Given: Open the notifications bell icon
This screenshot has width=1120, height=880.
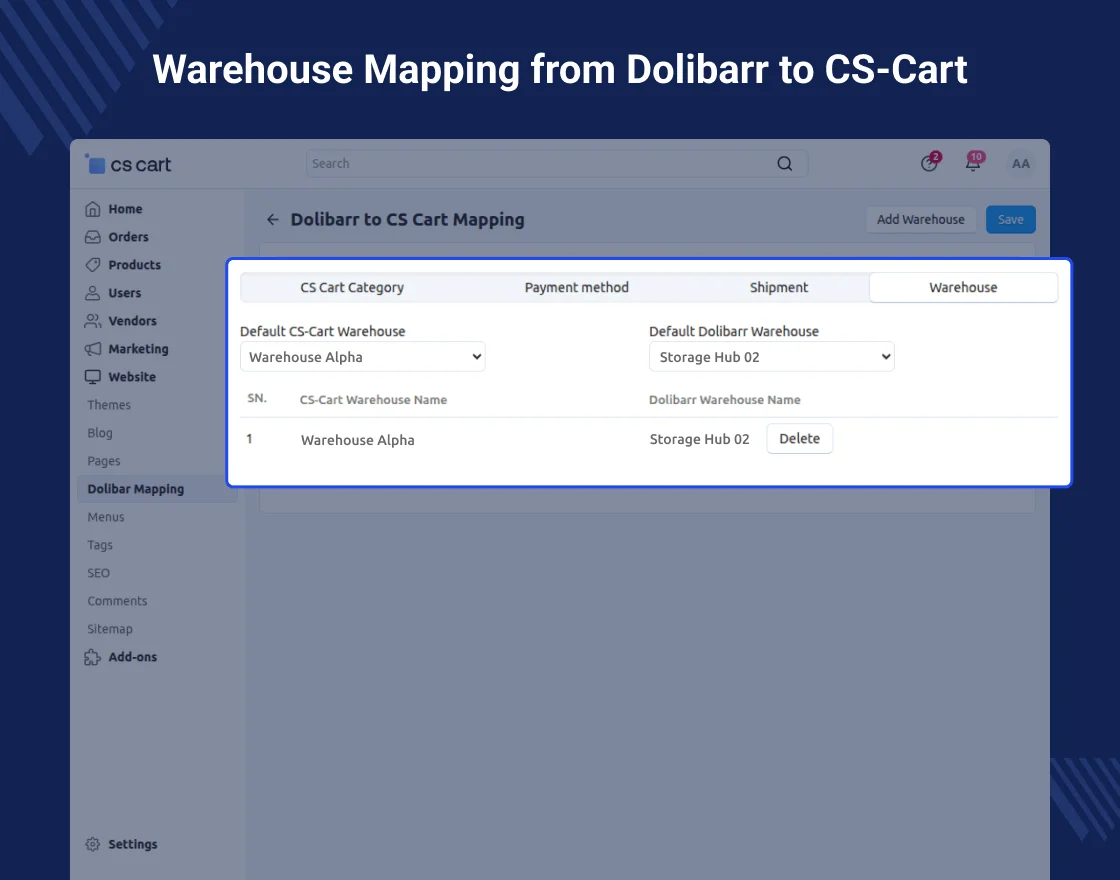Looking at the screenshot, I should pyautogui.click(x=973, y=164).
